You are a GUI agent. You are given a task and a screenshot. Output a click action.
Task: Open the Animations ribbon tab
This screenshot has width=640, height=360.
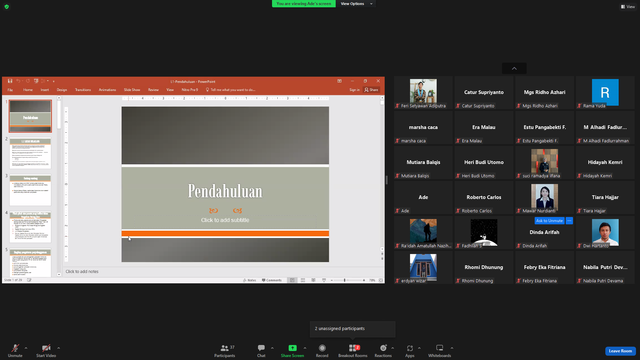(x=107, y=90)
